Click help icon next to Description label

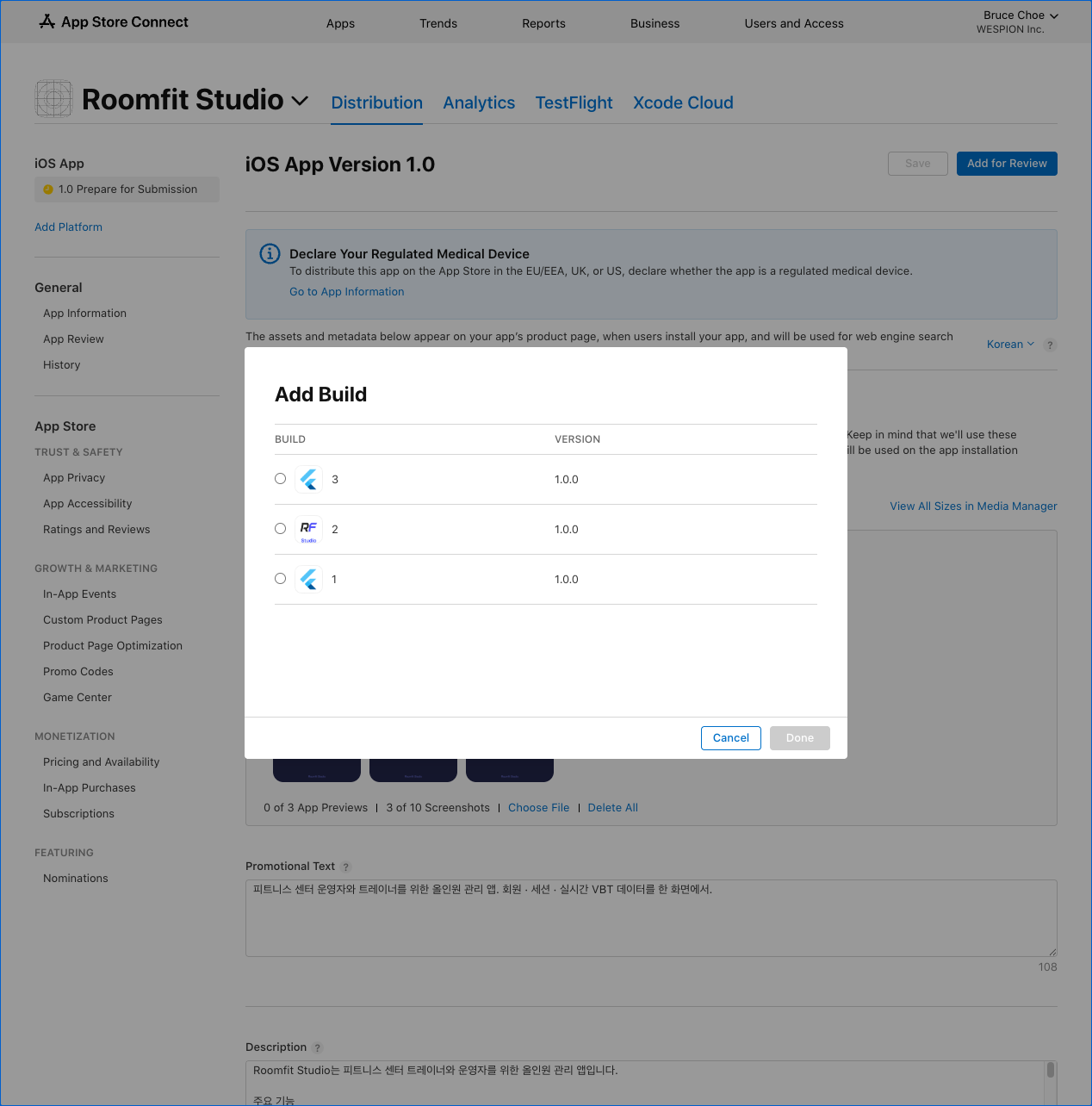pos(318,1048)
